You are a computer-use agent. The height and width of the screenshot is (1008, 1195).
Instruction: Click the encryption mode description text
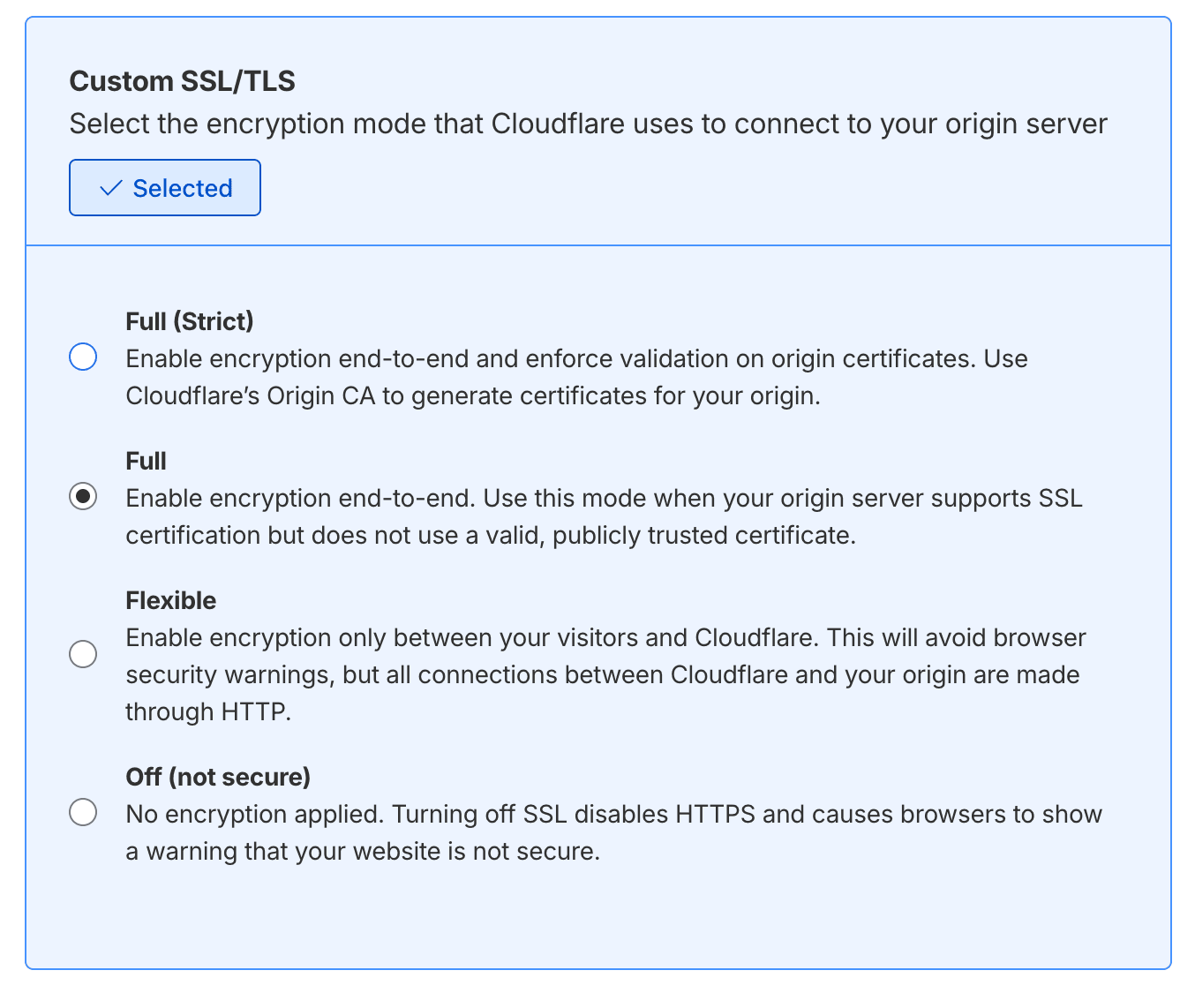tap(588, 124)
